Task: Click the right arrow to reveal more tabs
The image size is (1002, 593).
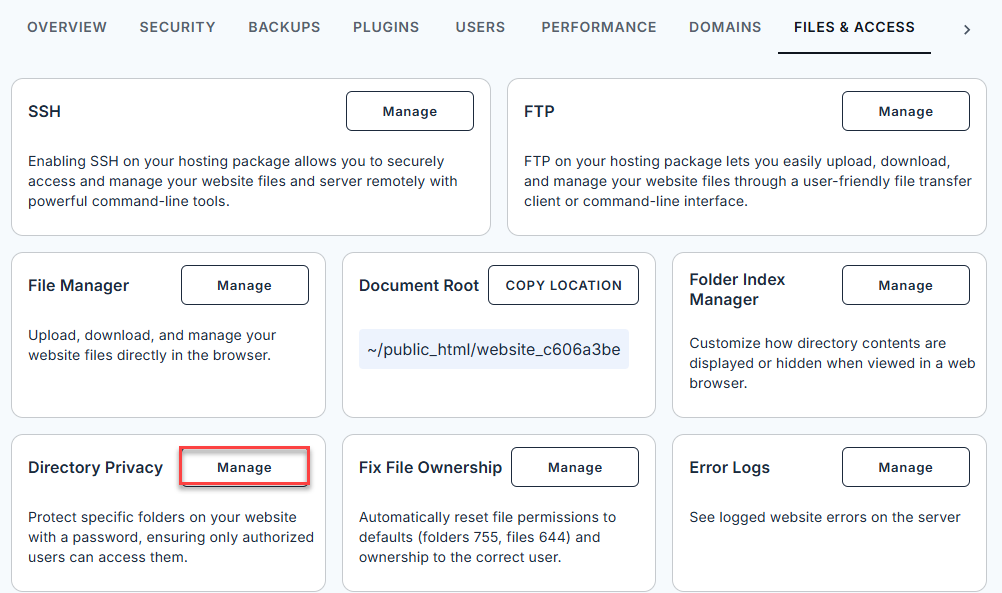Action: [966, 29]
